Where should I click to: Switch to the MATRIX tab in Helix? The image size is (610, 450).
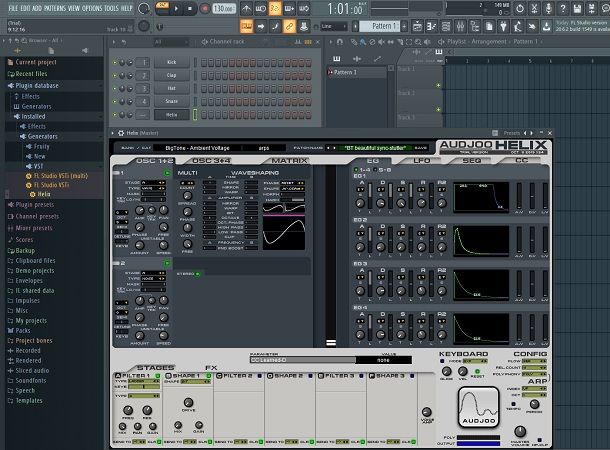pos(289,161)
